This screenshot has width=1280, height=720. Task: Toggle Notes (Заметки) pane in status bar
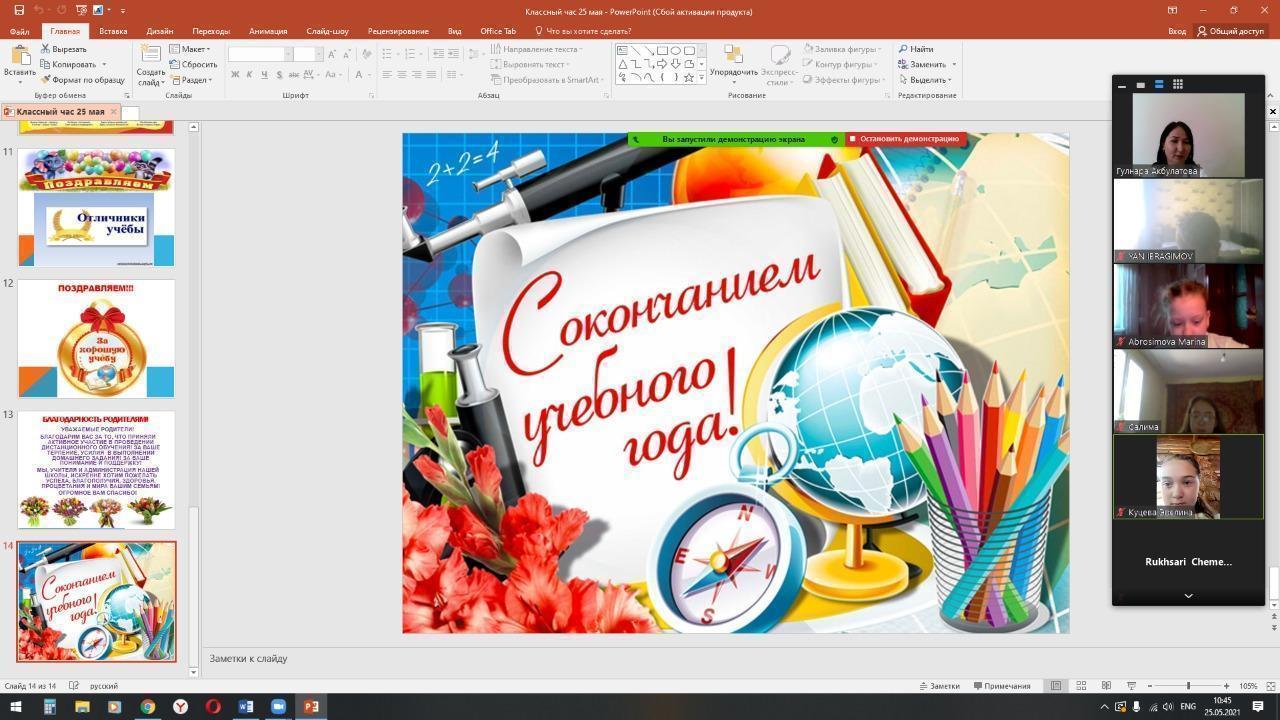coord(938,686)
